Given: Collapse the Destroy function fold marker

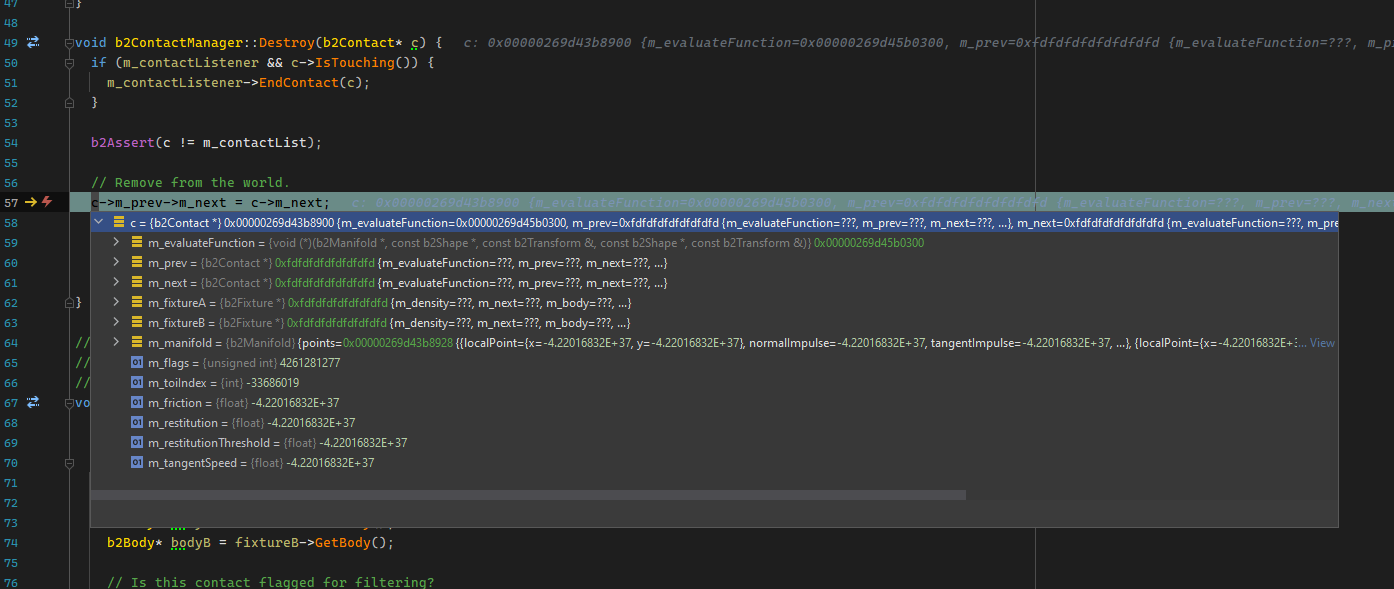Looking at the screenshot, I should click(70, 42).
